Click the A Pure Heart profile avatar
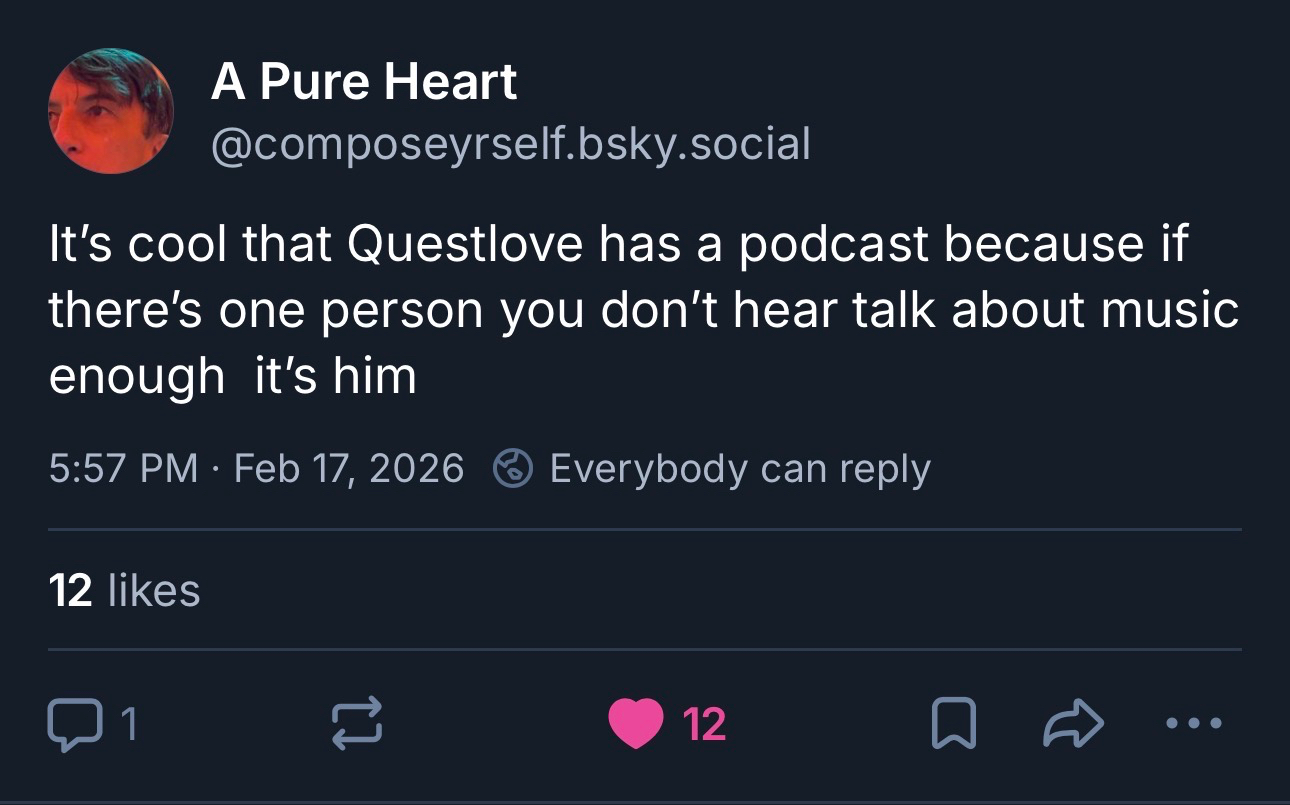Image resolution: width=1290 pixels, height=805 pixels. coord(111,111)
